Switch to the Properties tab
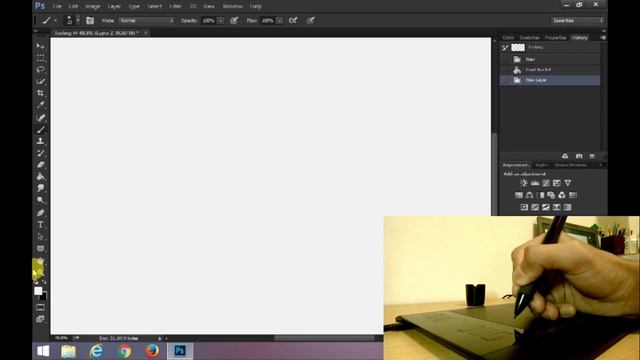 (556, 38)
